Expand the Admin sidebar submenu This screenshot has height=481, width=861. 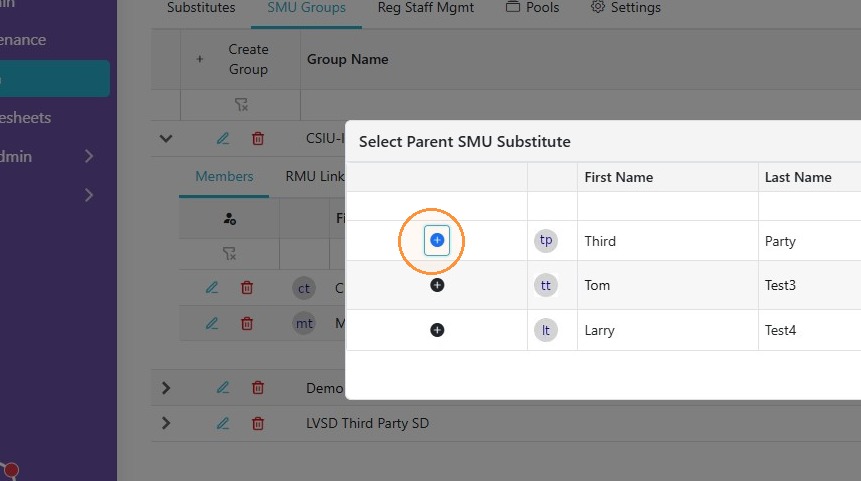(89, 156)
